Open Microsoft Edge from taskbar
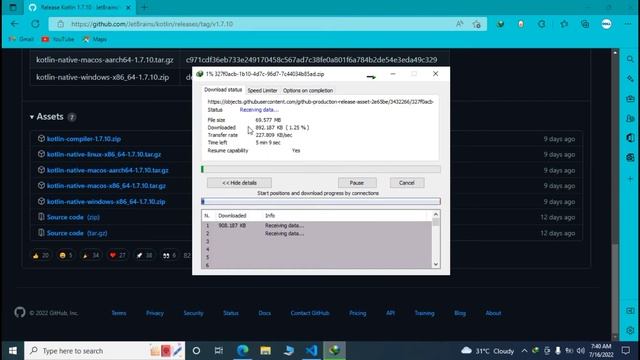The width and height of the screenshot is (640, 360). (242, 351)
